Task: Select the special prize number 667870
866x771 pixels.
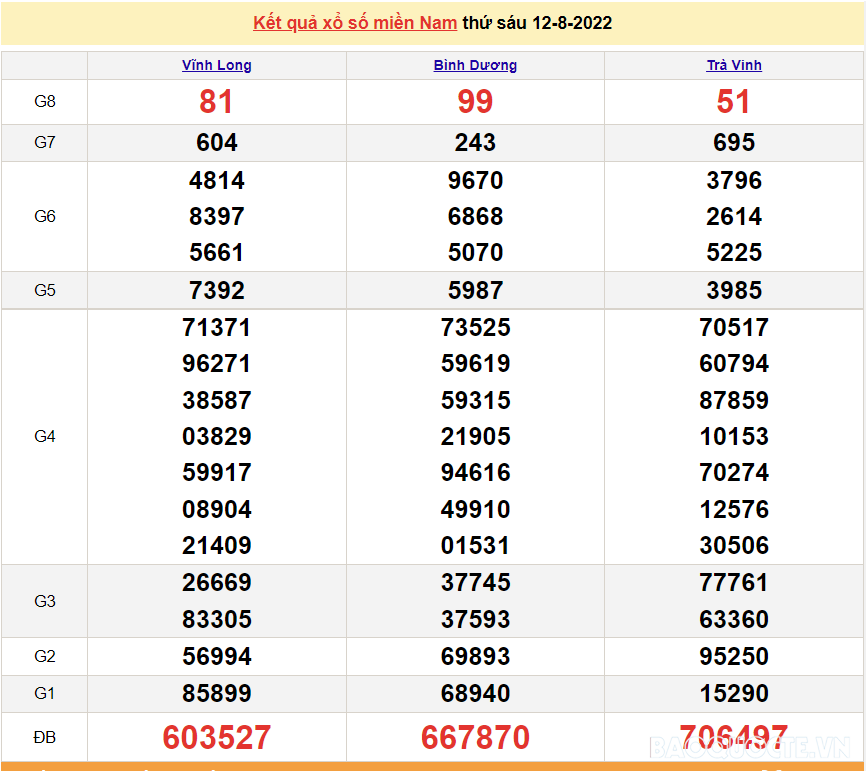Action: pyautogui.click(x=475, y=738)
